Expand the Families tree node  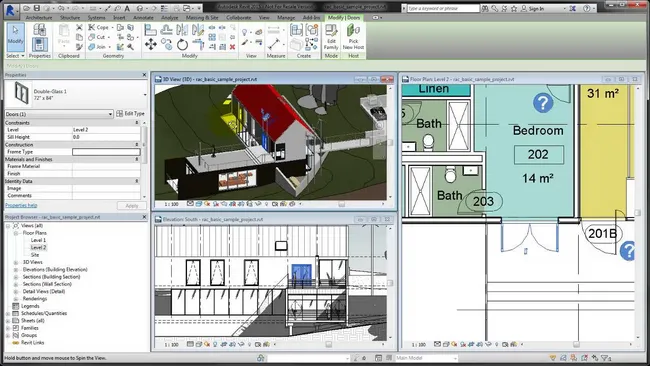click(x=8, y=328)
